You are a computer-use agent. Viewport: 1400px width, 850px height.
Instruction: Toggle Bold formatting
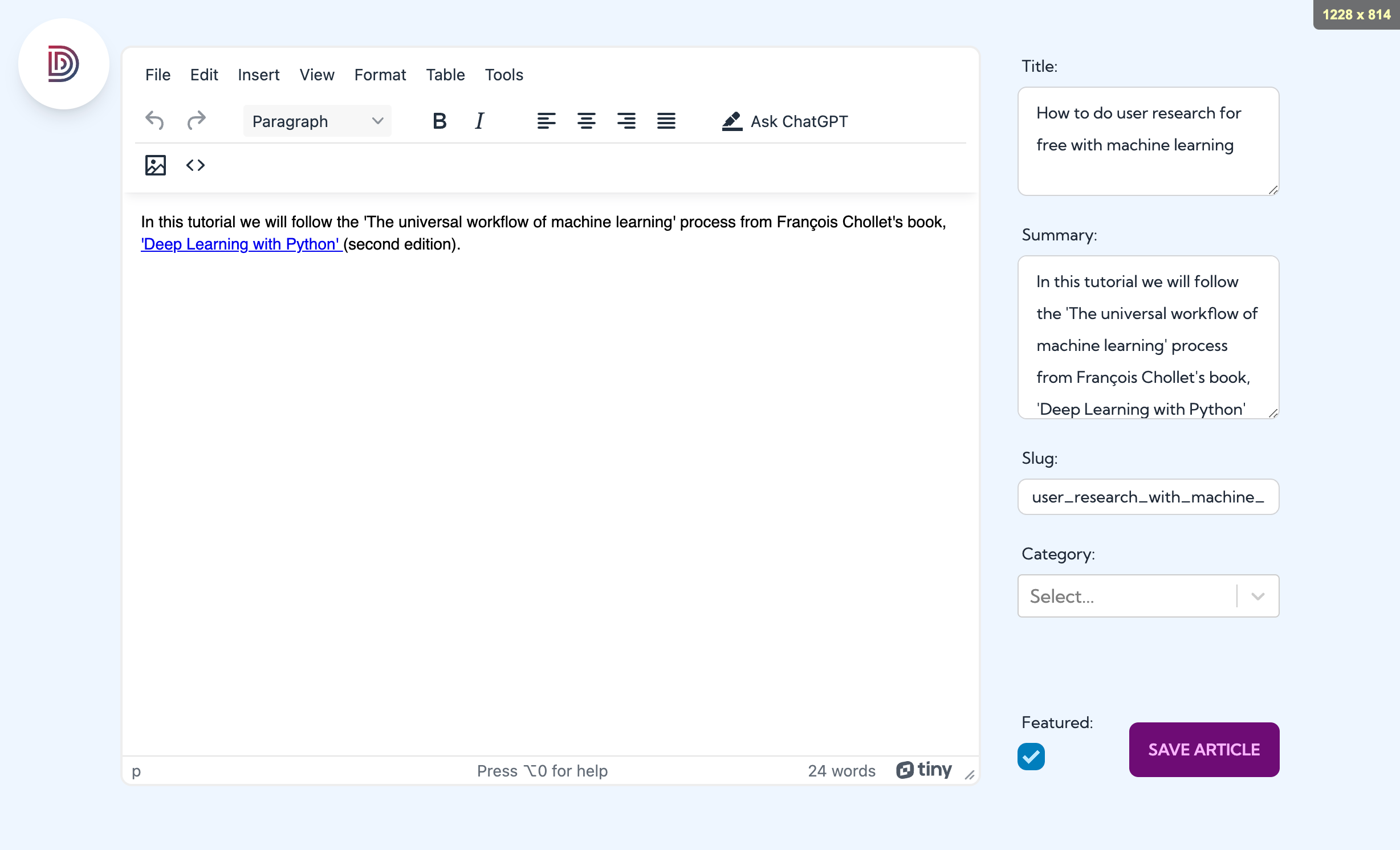pyautogui.click(x=439, y=121)
